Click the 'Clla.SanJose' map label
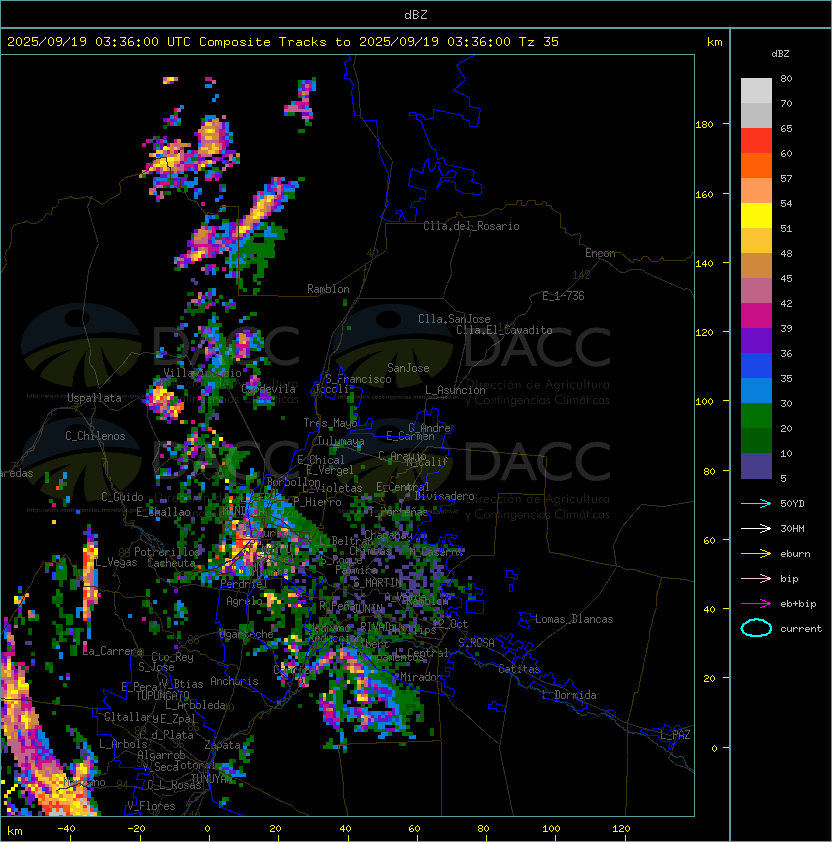The width and height of the screenshot is (832, 842). tap(454, 319)
